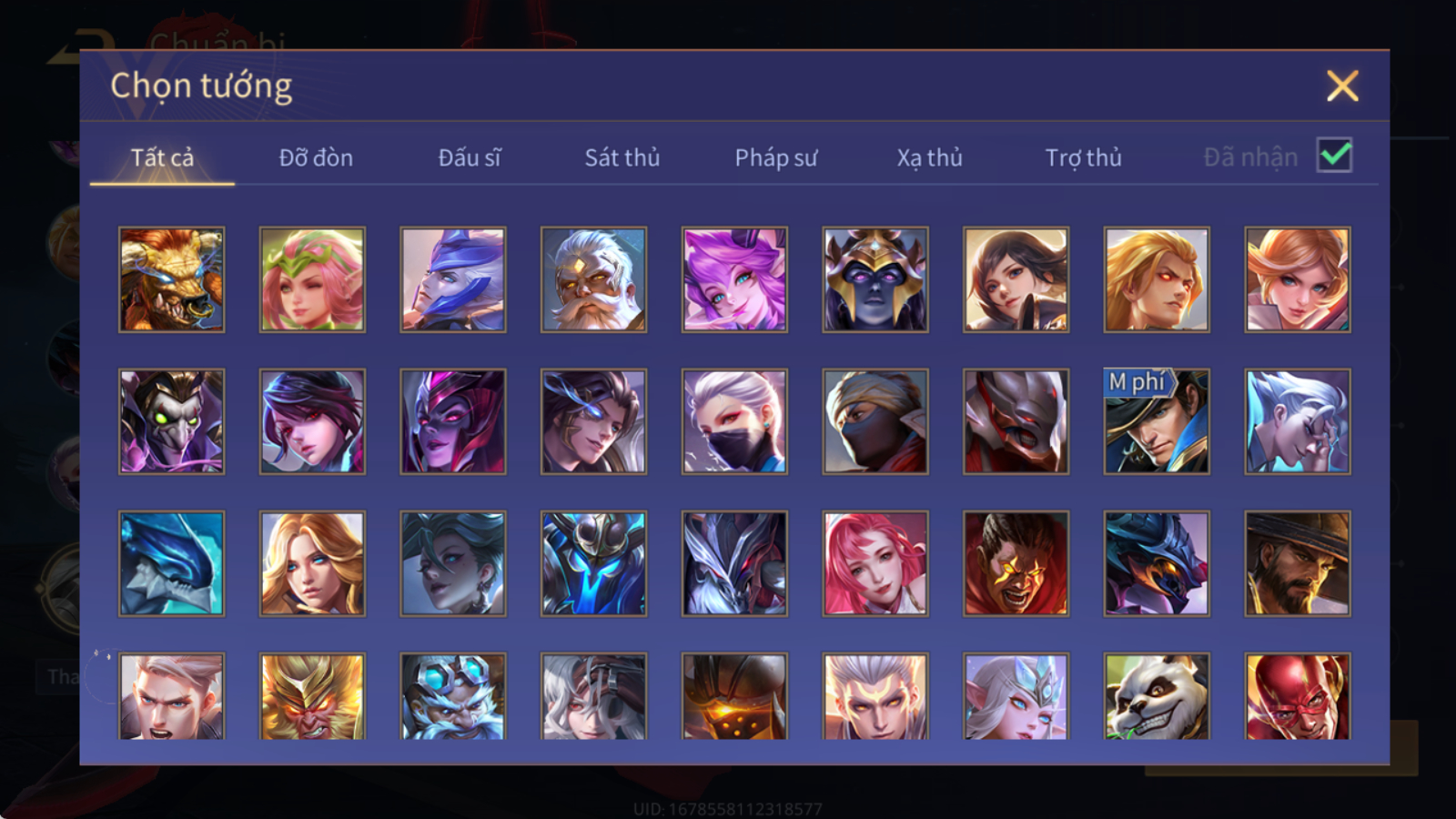Select the white-haired masked ninja girl
The width and height of the screenshot is (1456, 819).
tap(734, 421)
